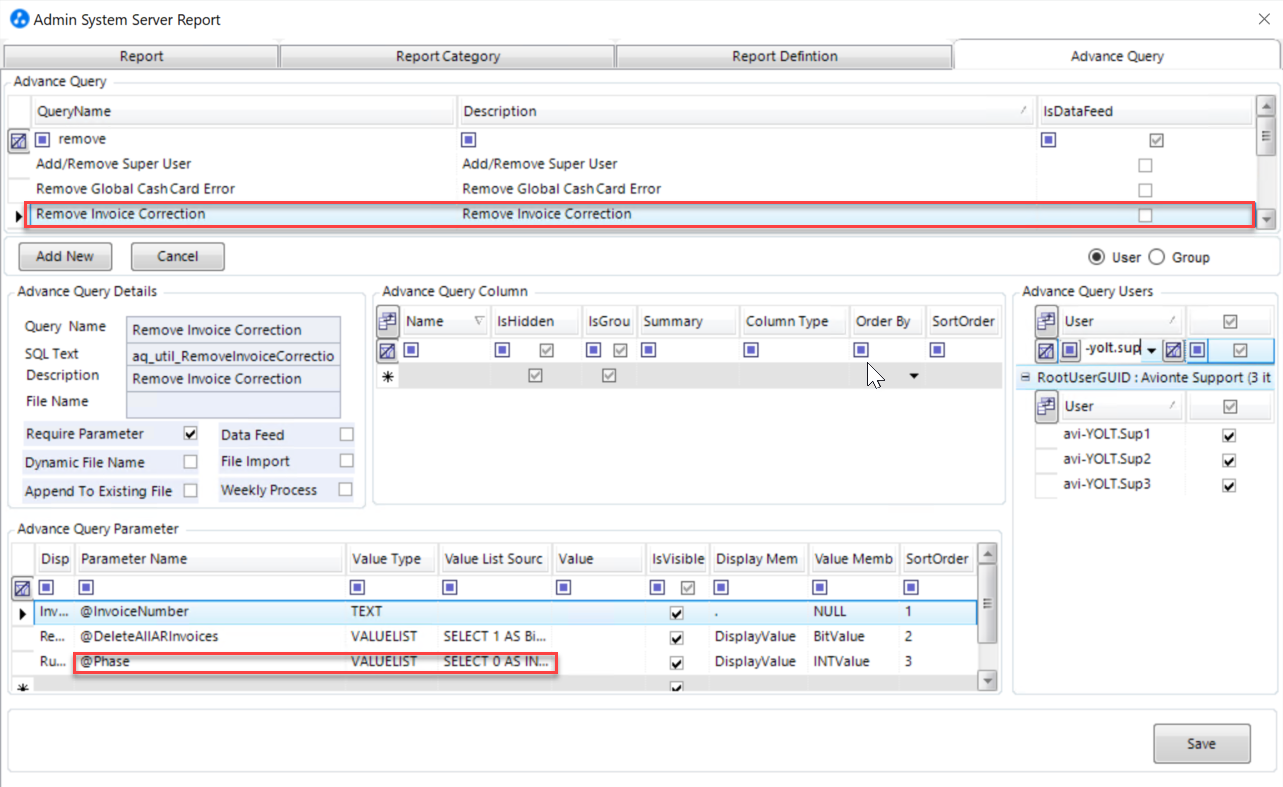Open IsDataFeed filter operator icon

click(x=1048, y=140)
